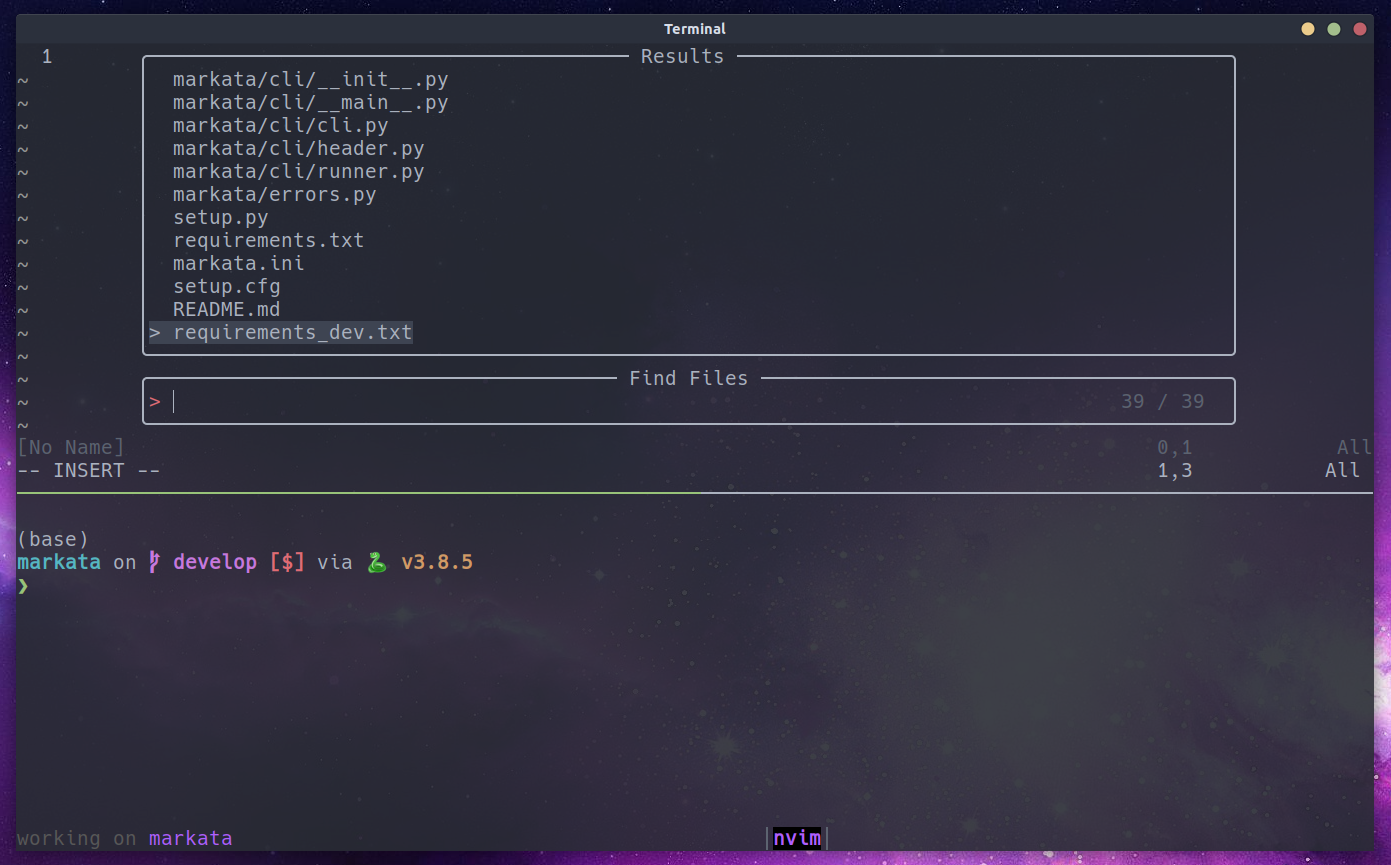Select markata/cli/__main__.py from results
Screen dimensions: 1391x865
[x=310, y=103]
